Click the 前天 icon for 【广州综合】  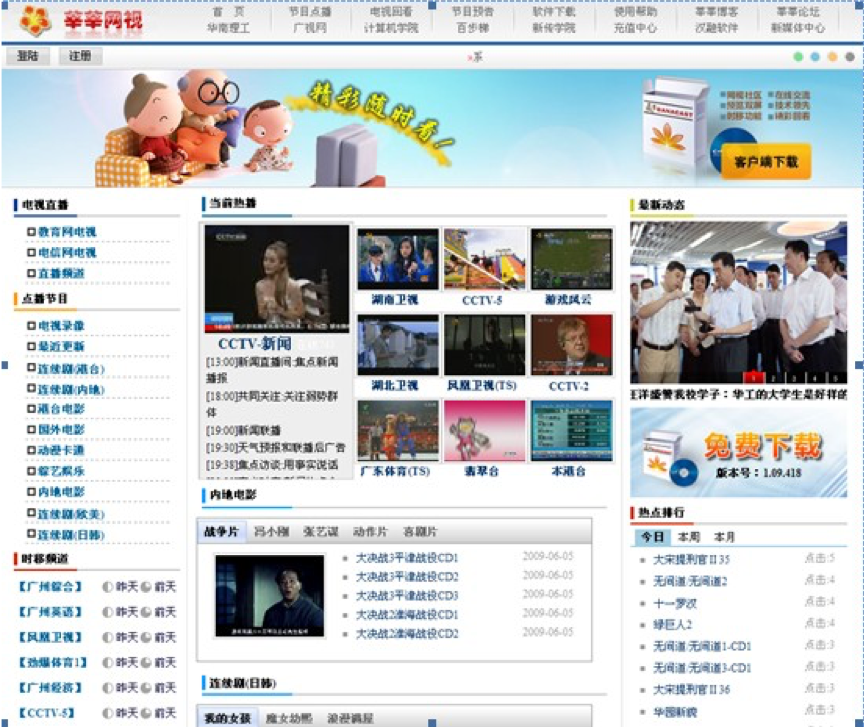pyautogui.click(x=146, y=587)
